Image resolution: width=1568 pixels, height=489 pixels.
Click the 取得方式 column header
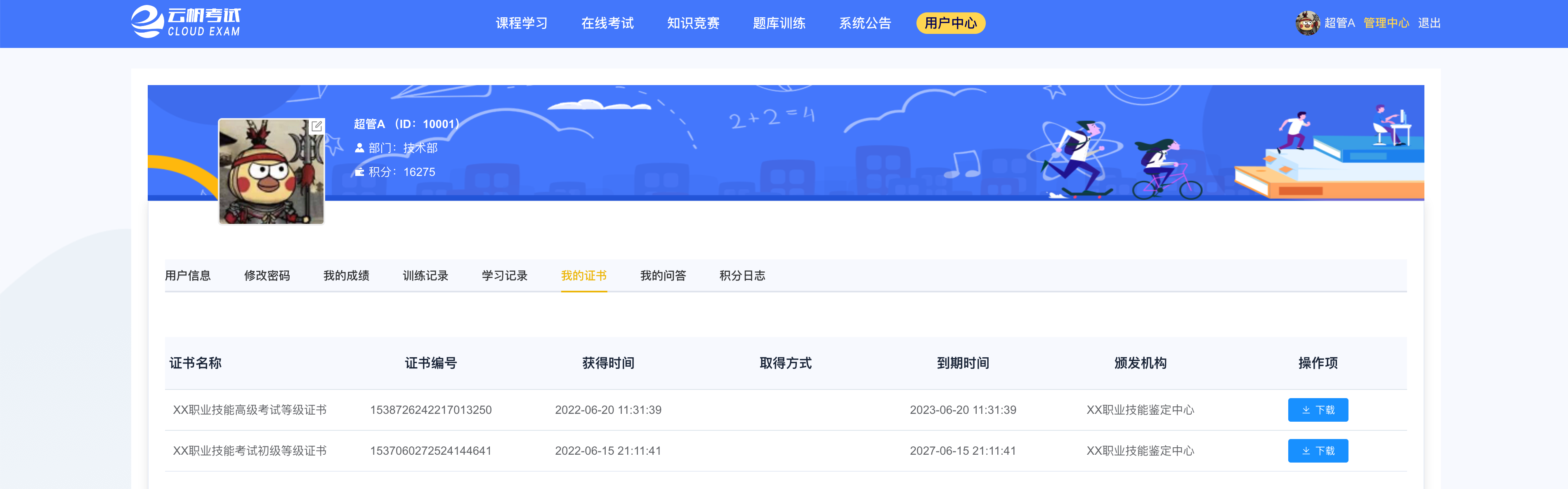pos(786,363)
